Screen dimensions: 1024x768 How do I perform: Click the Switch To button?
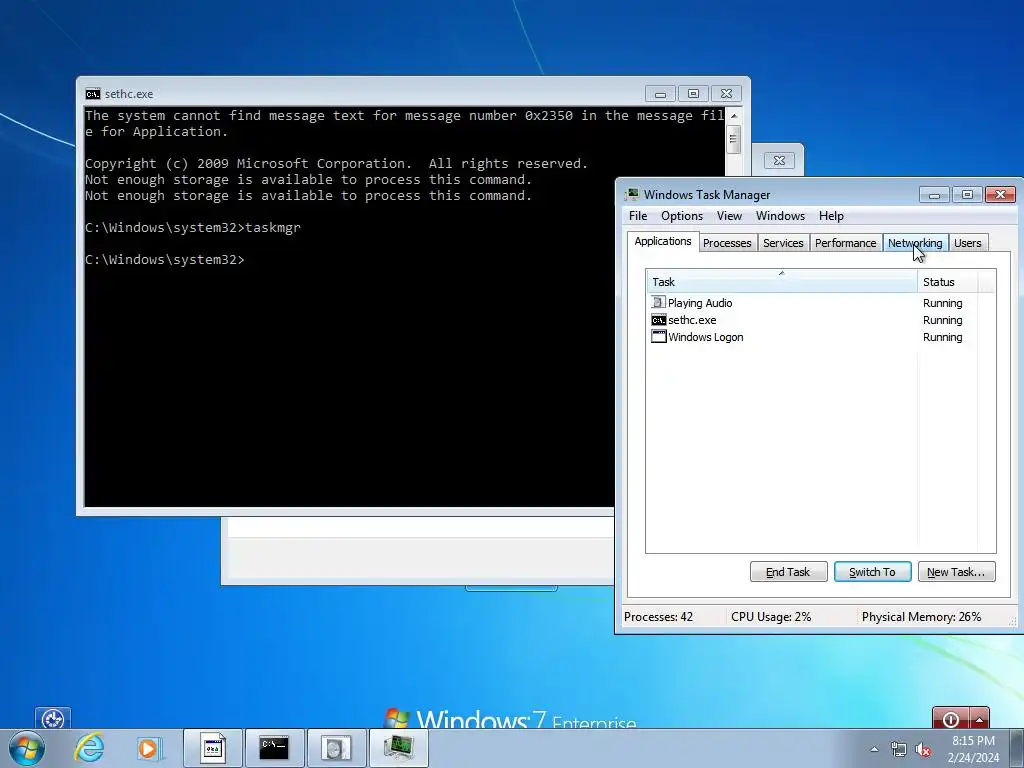pos(872,572)
